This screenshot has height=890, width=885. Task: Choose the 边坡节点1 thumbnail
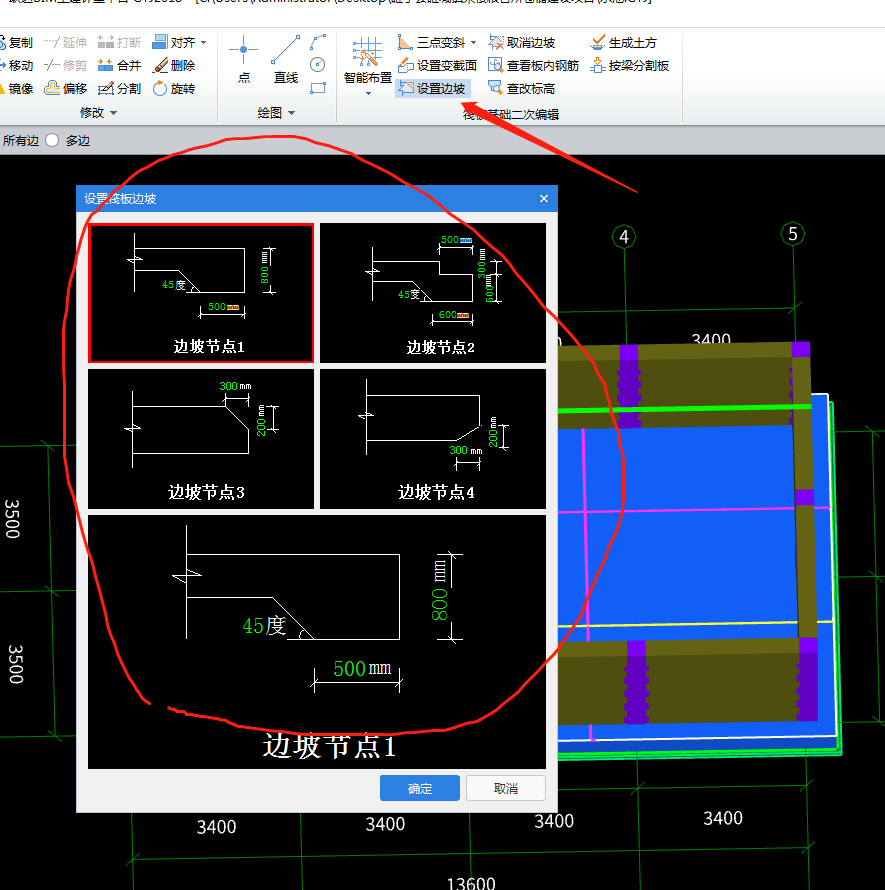click(201, 293)
